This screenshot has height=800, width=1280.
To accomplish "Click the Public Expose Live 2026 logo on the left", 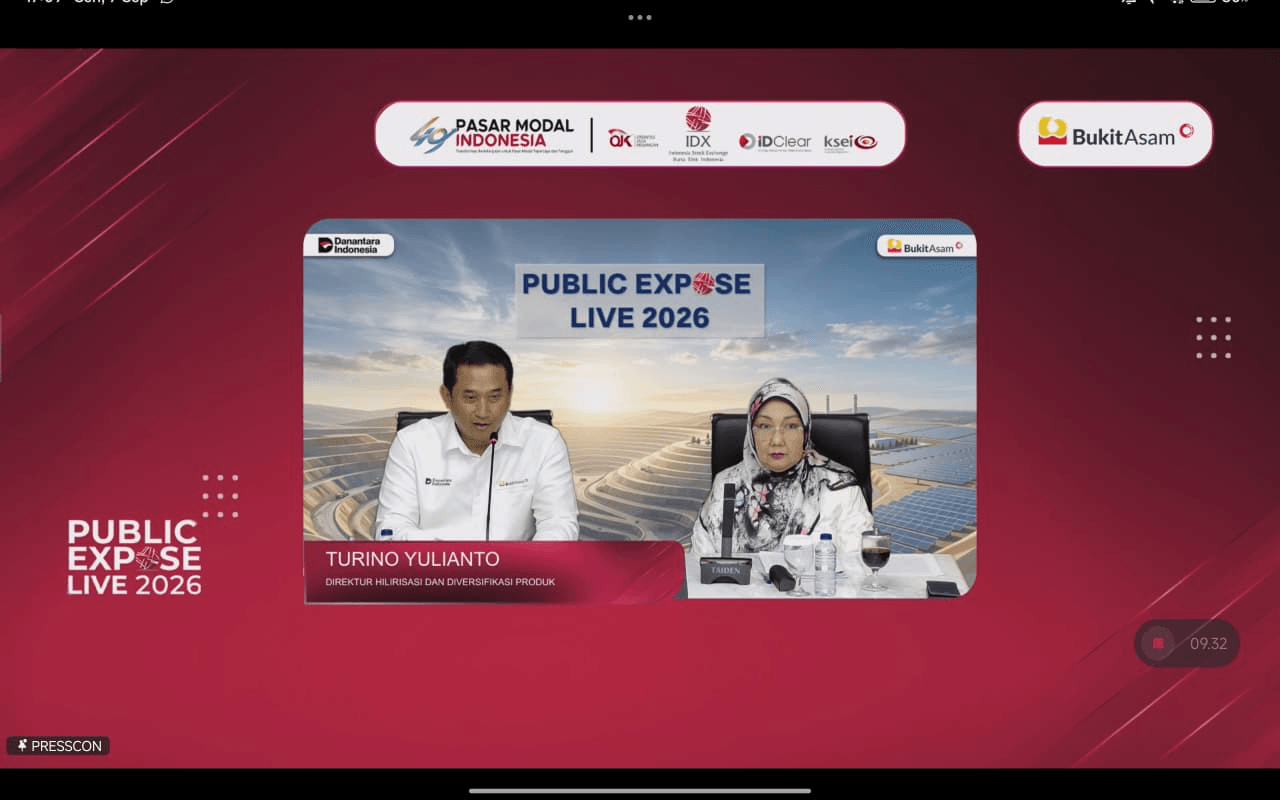I will (x=134, y=557).
